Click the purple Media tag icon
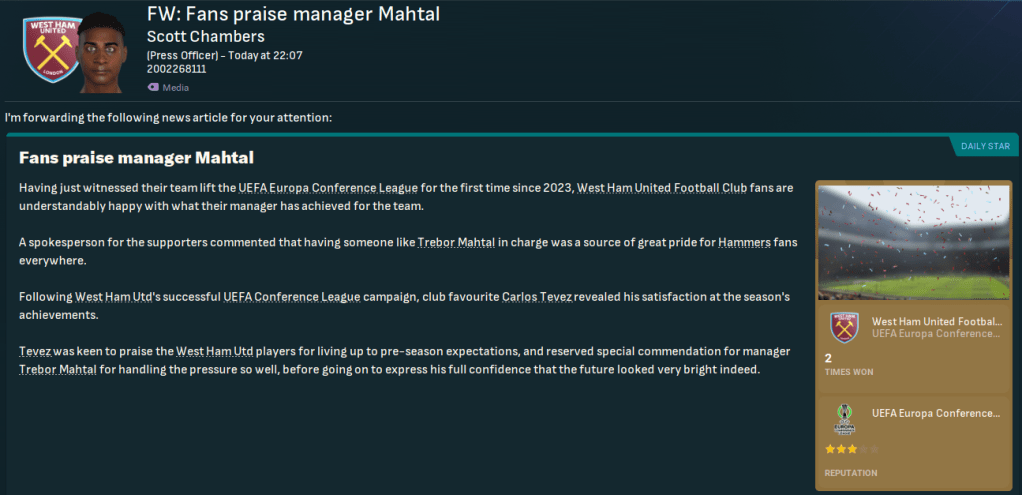 [153, 87]
